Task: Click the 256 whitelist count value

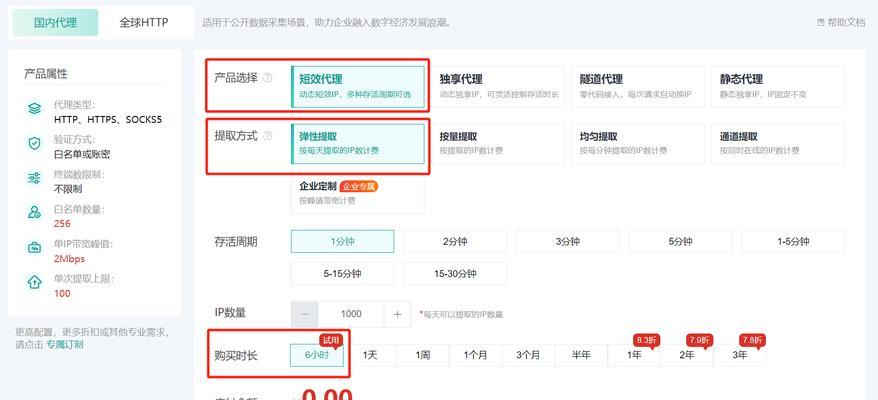Action: (x=62, y=224)
